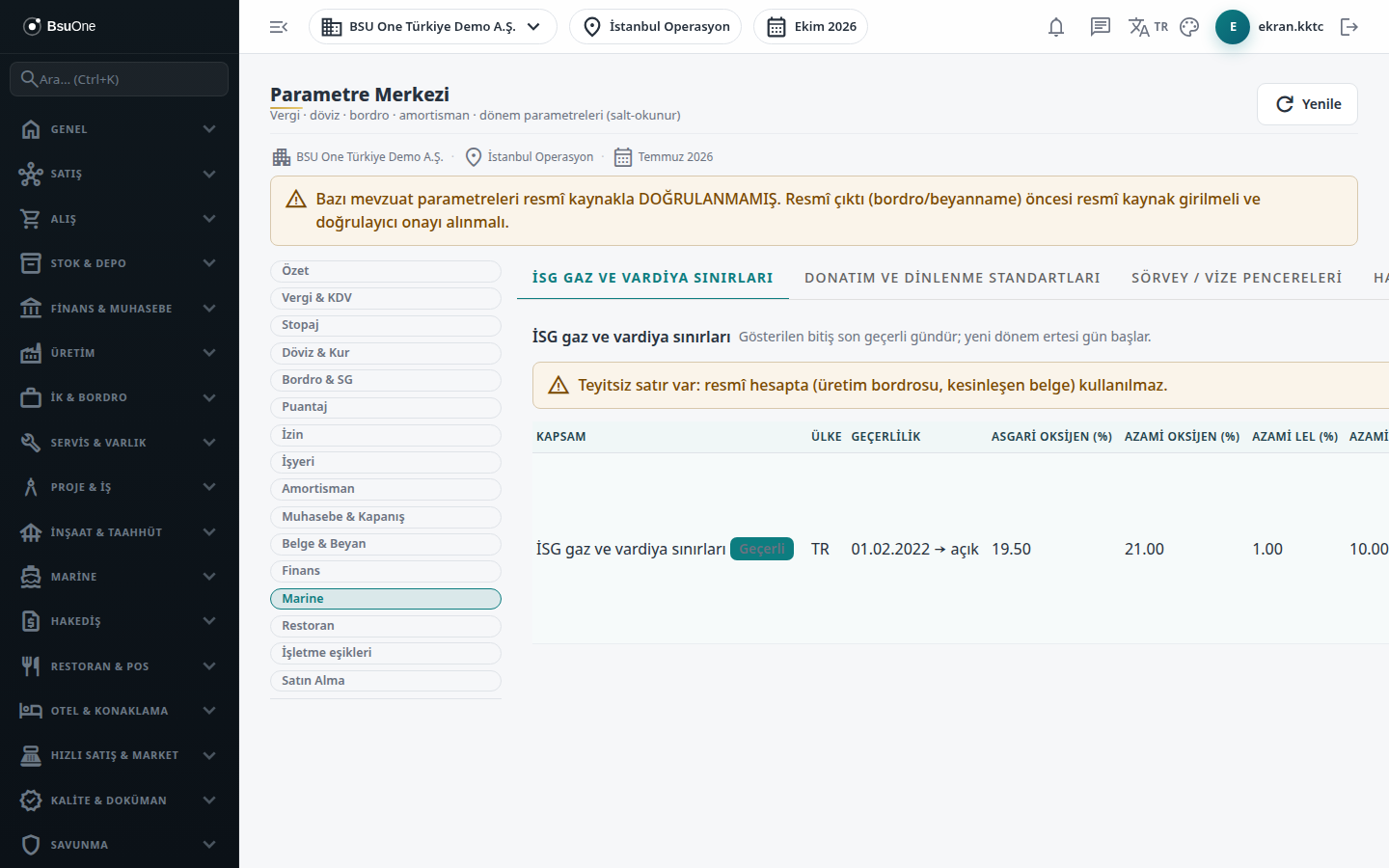Switch to Sörvey / Vize Pencereleri tab
Screen dimensions: 1389x868
click(x=1237, y=278)
